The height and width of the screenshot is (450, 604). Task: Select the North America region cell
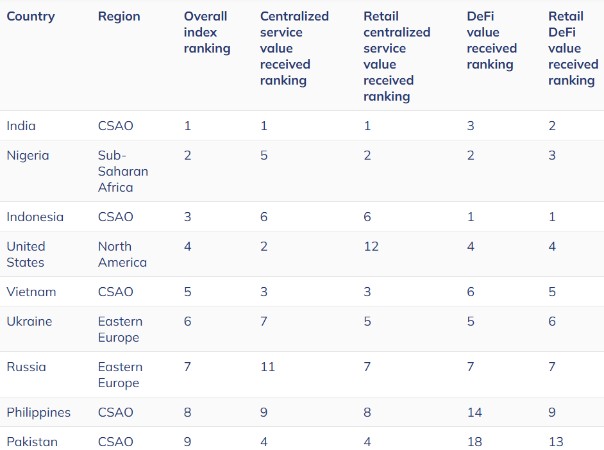coord(122,254)
